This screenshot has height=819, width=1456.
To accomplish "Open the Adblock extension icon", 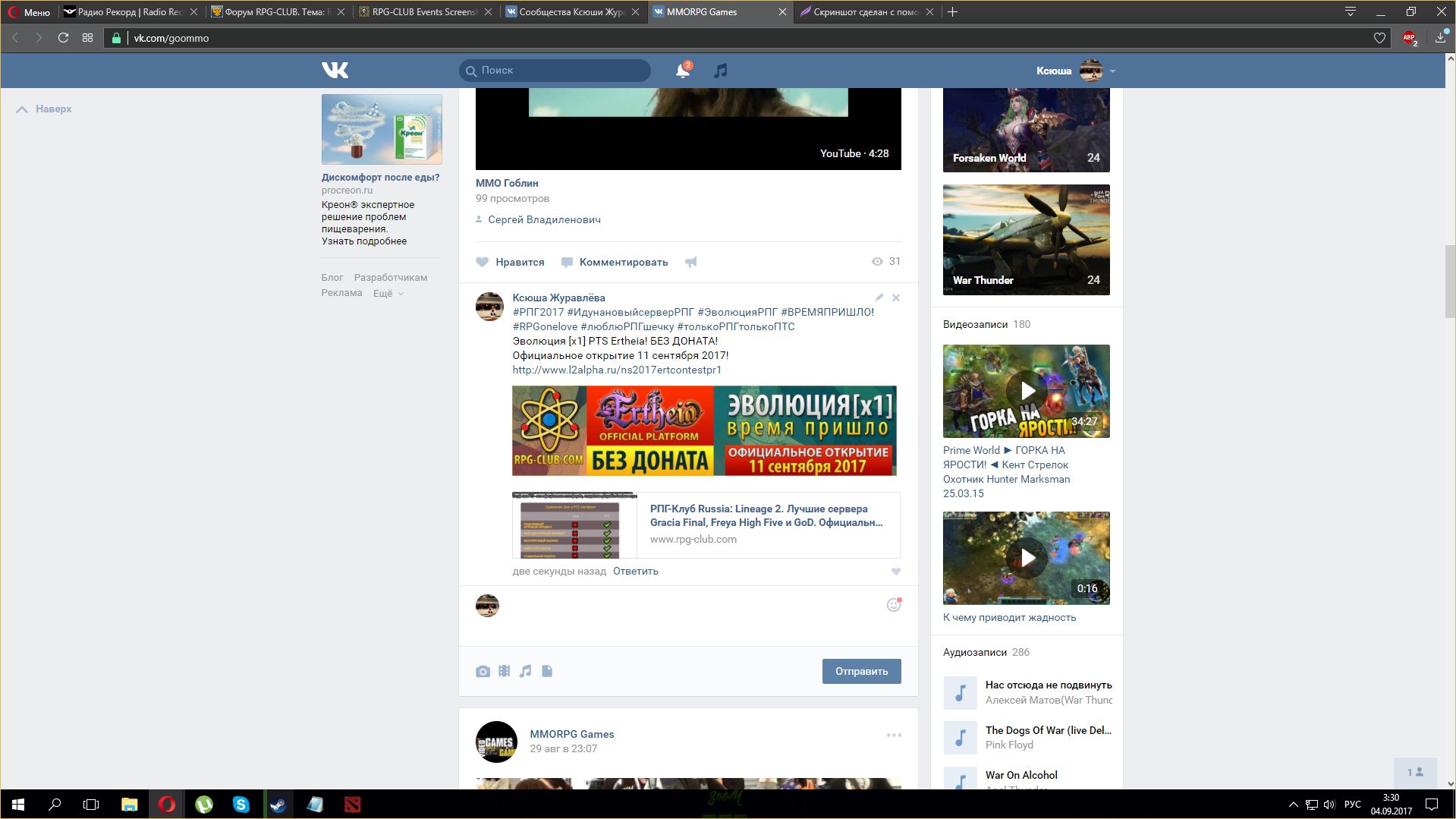I will (x=1410, y=38).
